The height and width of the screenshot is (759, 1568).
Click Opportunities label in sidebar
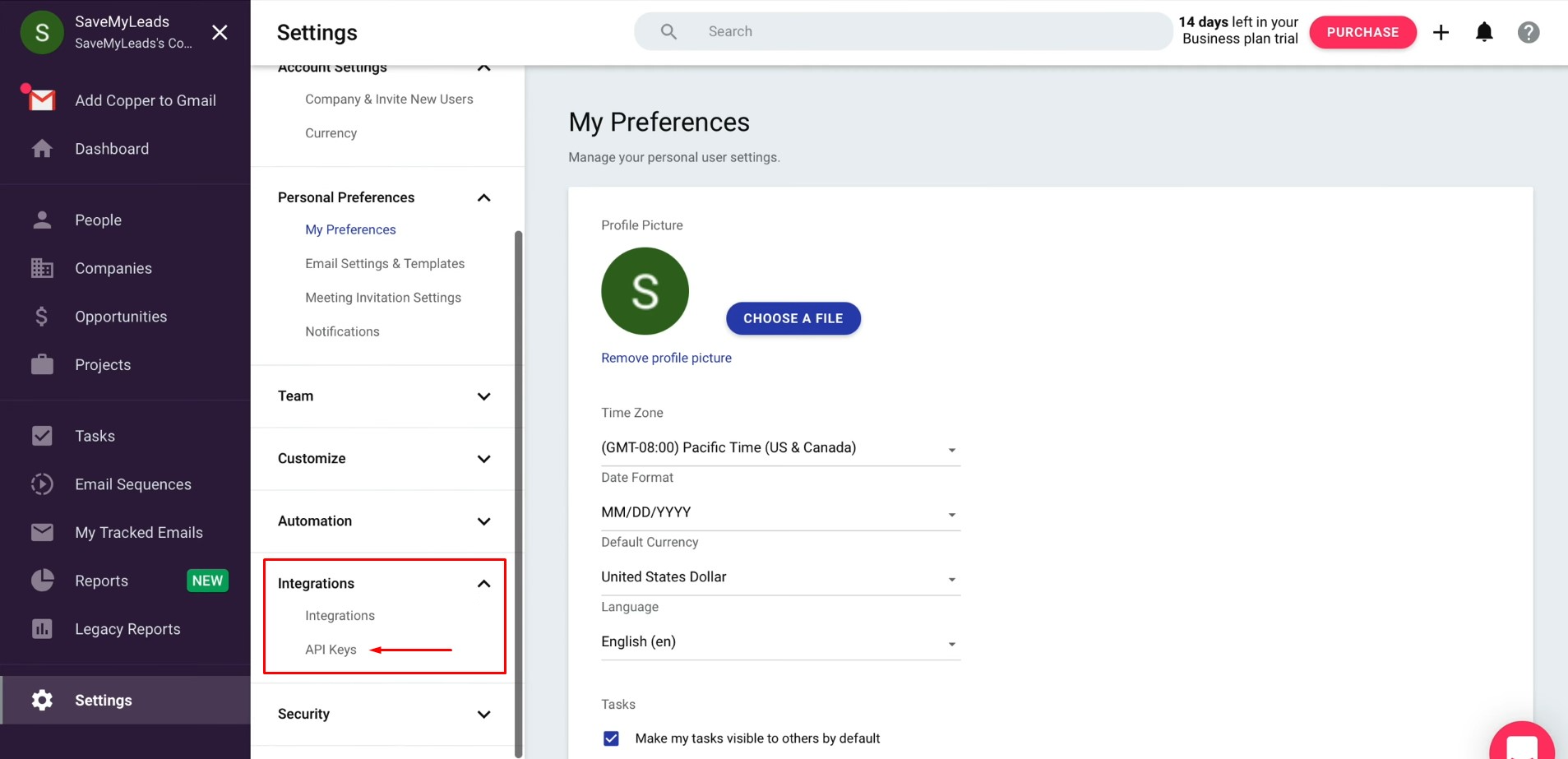tap(121, 317)
